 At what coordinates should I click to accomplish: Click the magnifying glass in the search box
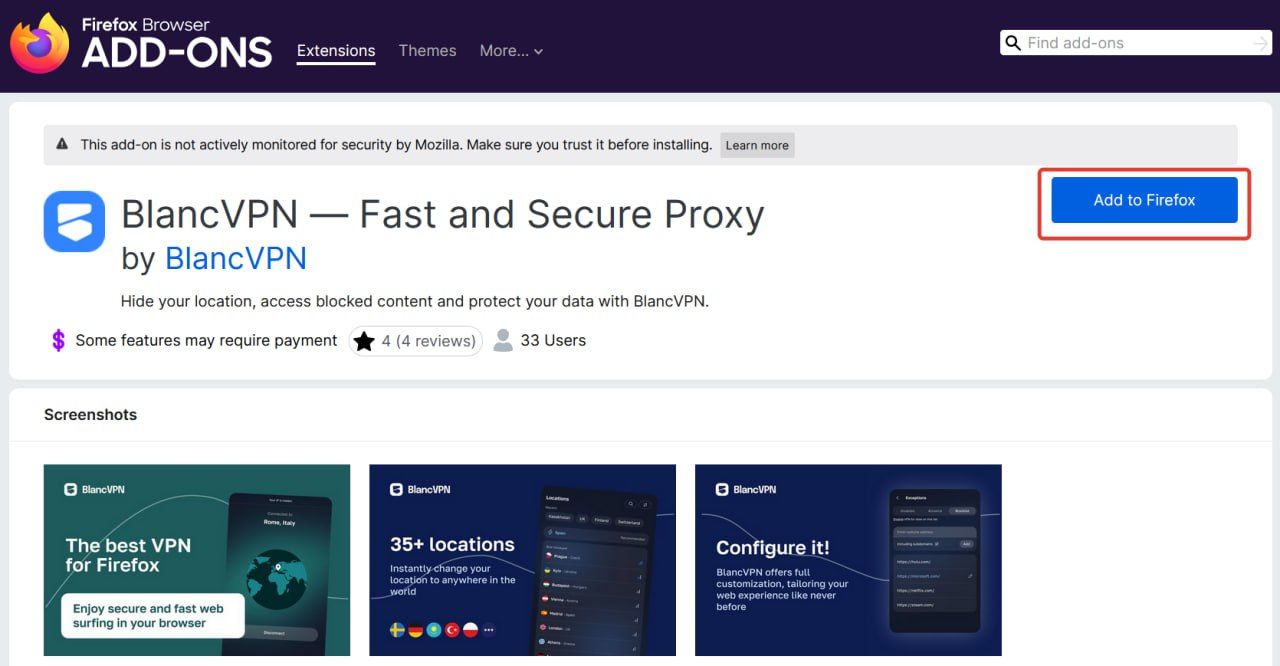tap(1014, 43)
